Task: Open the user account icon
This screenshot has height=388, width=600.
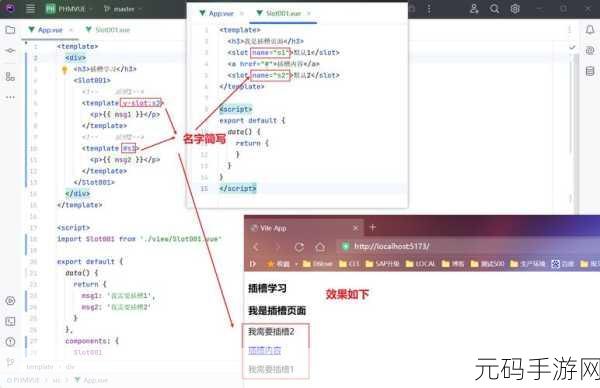Action: click(x=474, y=8)
